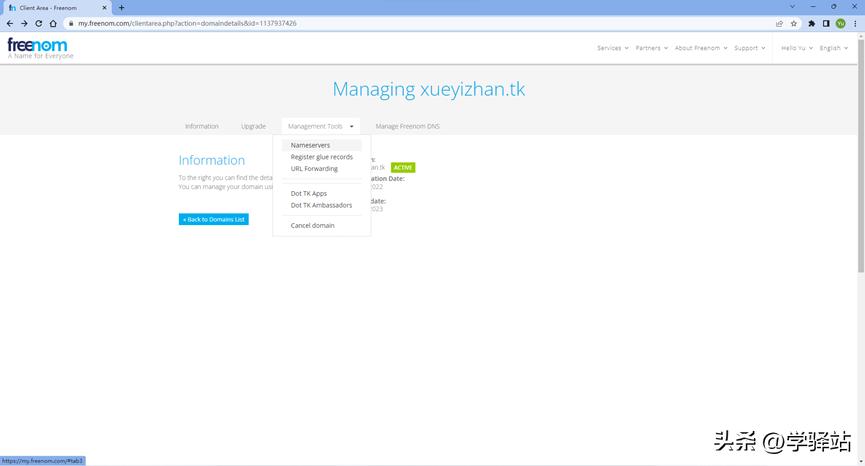This screenshot has width=865, height=466.
Task: Click the blue Information section heading
Action: click(x=212, y=160)
